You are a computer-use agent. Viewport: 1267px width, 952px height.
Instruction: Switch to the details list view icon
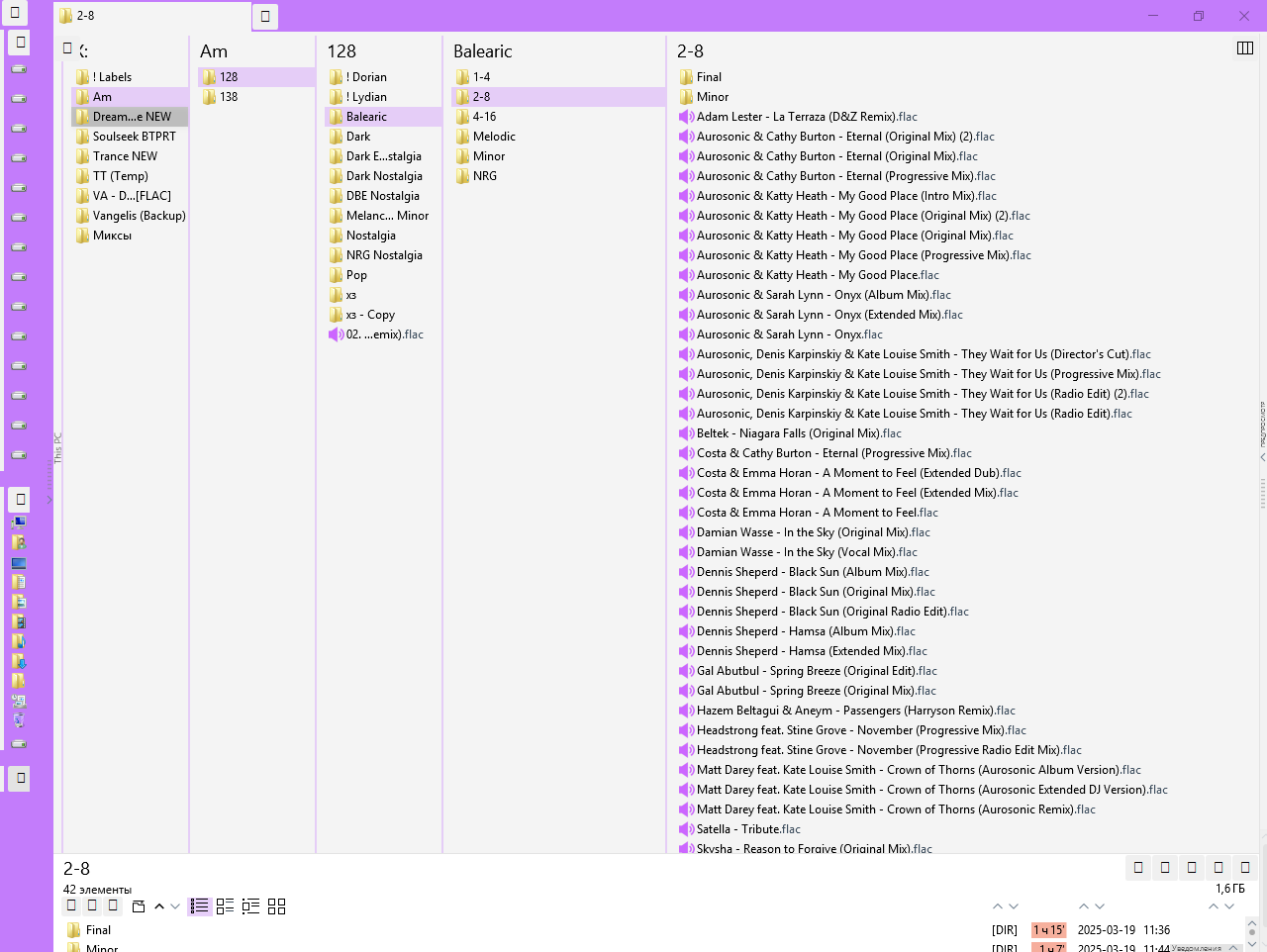tap(225, 905)
